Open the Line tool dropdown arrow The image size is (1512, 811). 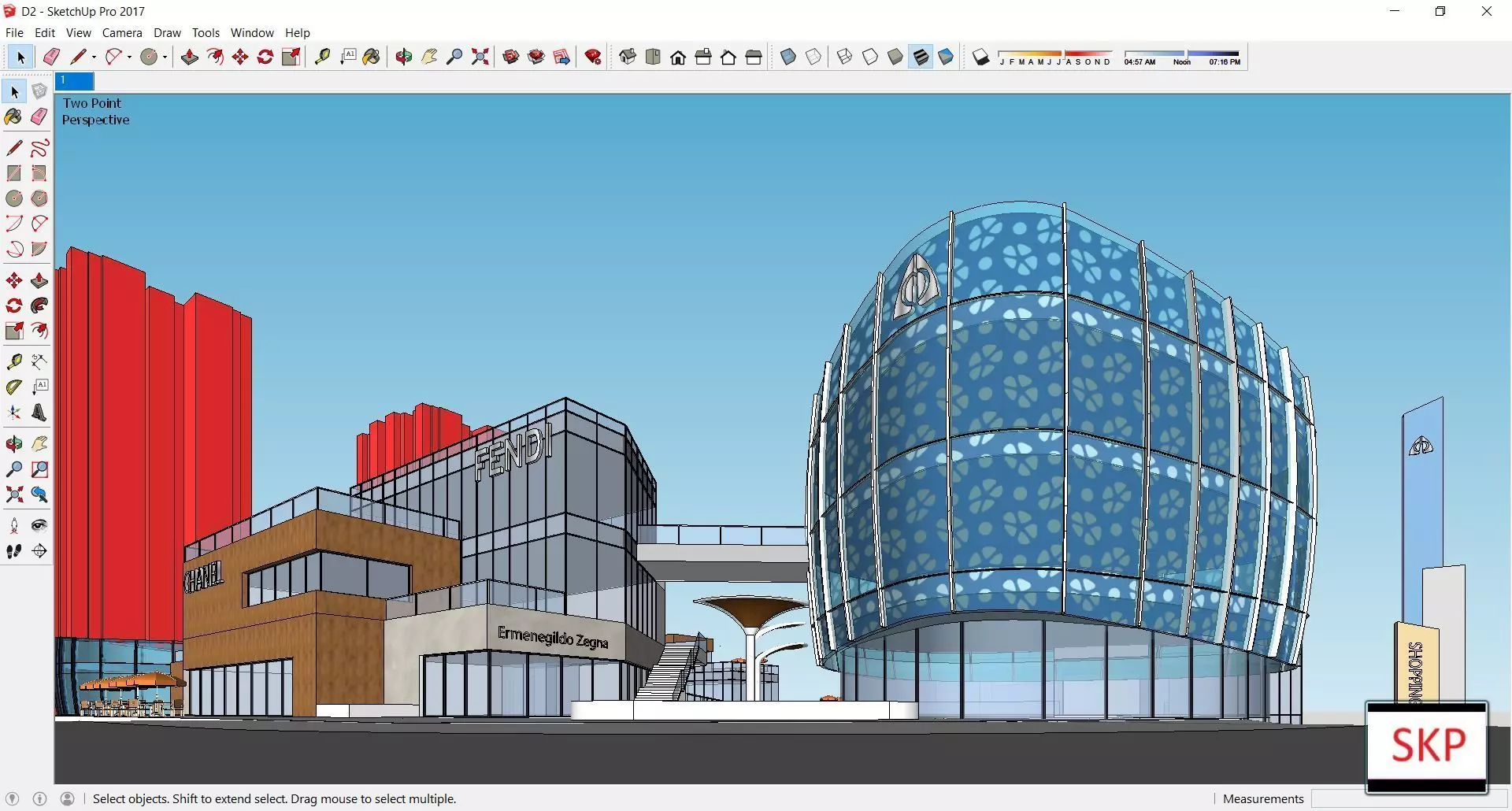click(94, 57)
